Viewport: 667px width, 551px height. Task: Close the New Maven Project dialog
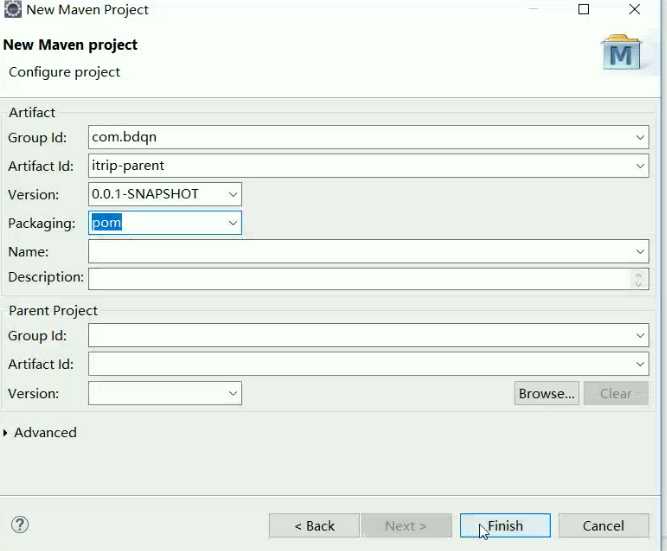(x=634, y=9)
